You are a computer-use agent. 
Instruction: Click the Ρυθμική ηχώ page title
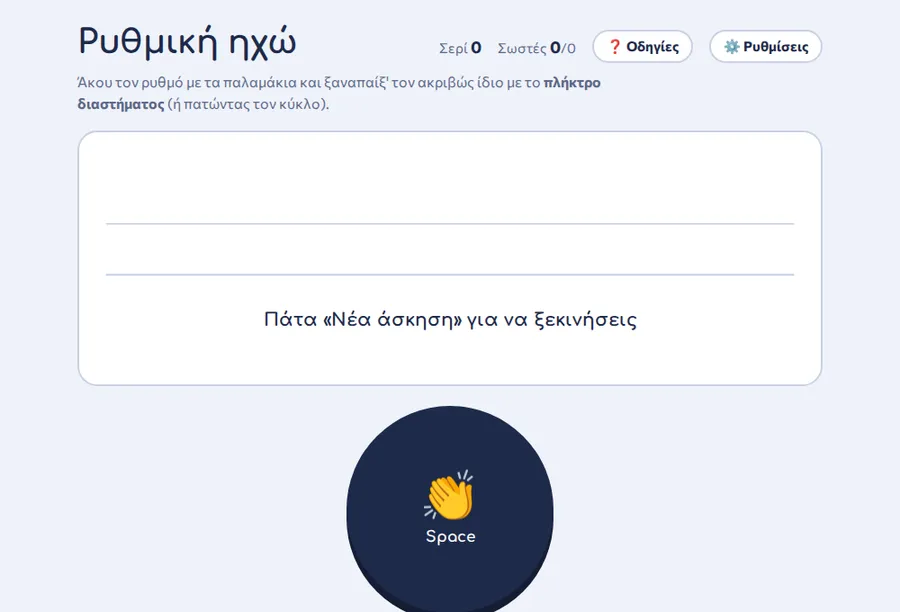coord(187,42)
